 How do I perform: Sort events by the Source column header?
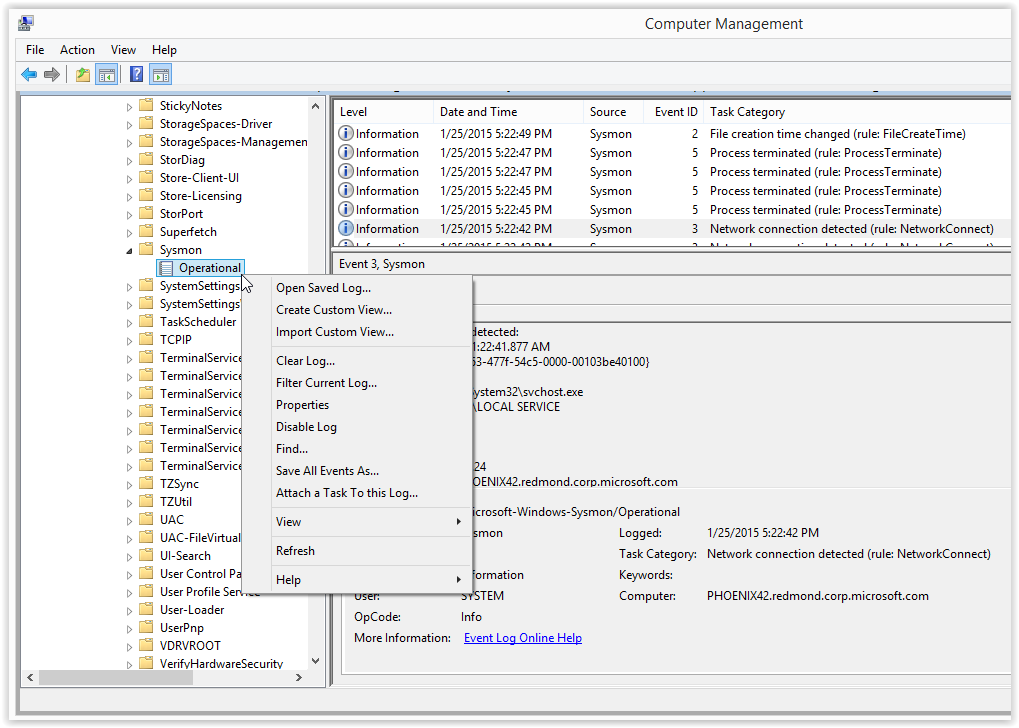(x=613, y=112)
